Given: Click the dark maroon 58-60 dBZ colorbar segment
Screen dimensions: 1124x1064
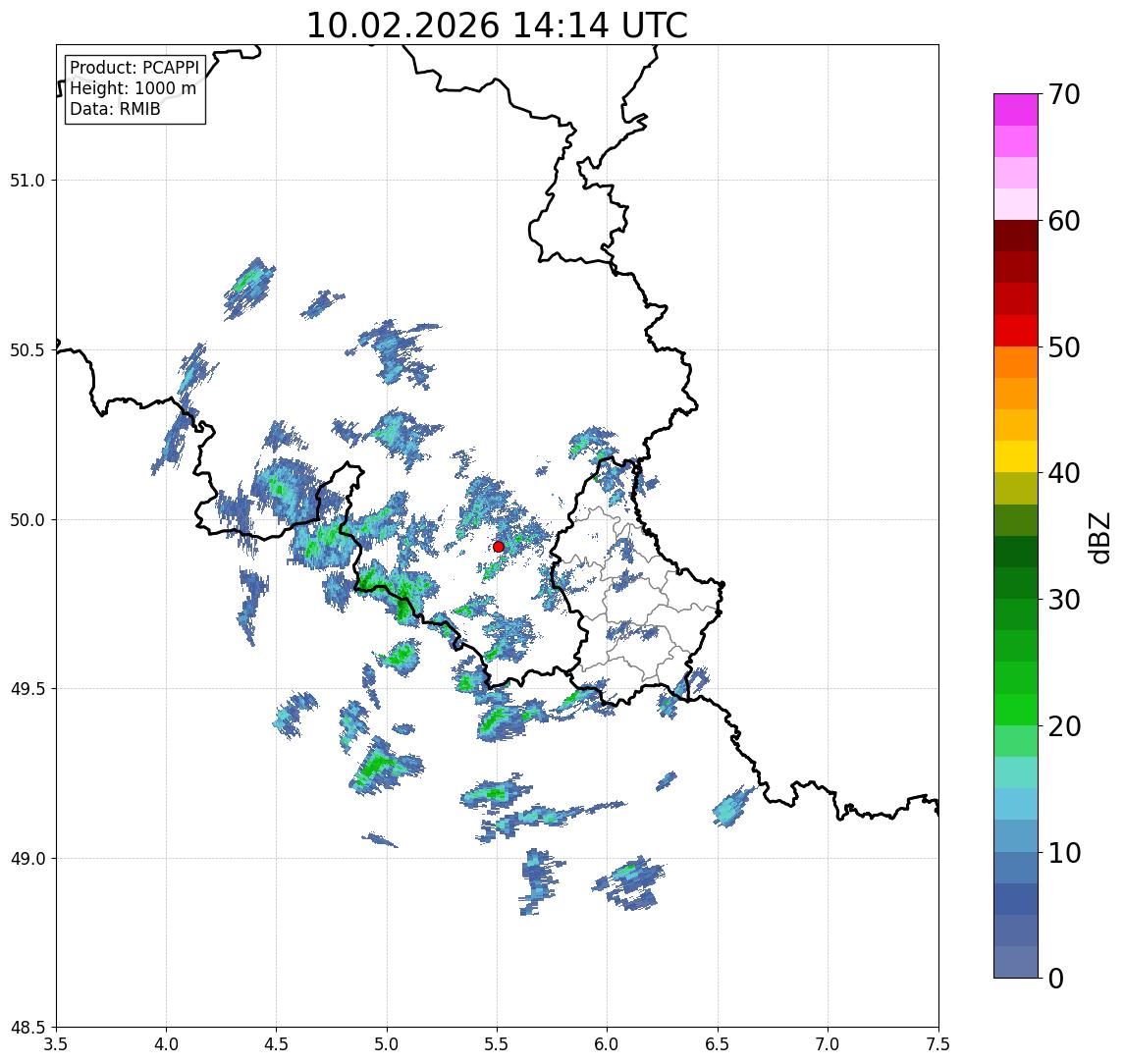Looking at the screenshot, I should (1016, 236).
